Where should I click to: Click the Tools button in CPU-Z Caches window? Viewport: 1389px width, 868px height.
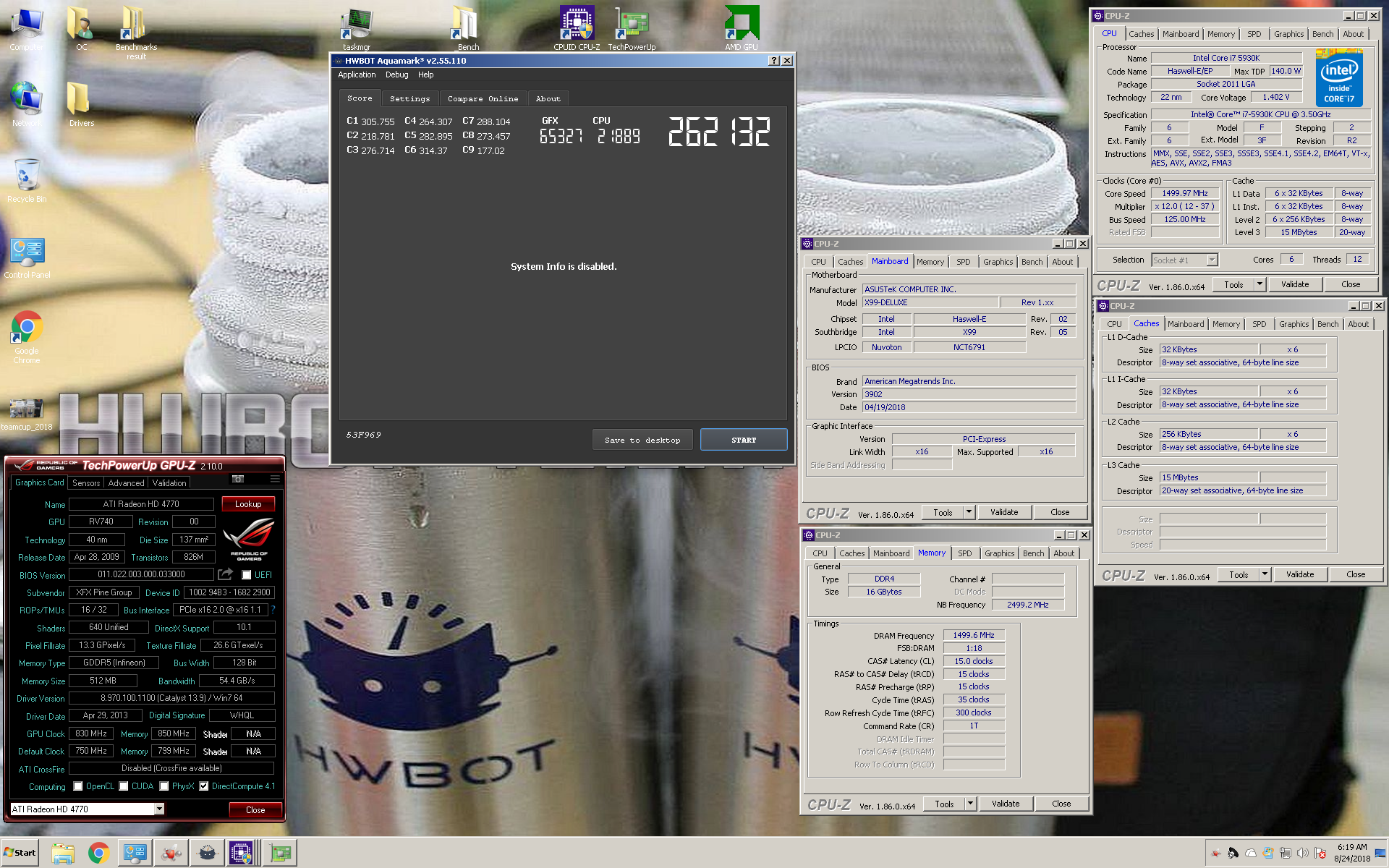1239,574
